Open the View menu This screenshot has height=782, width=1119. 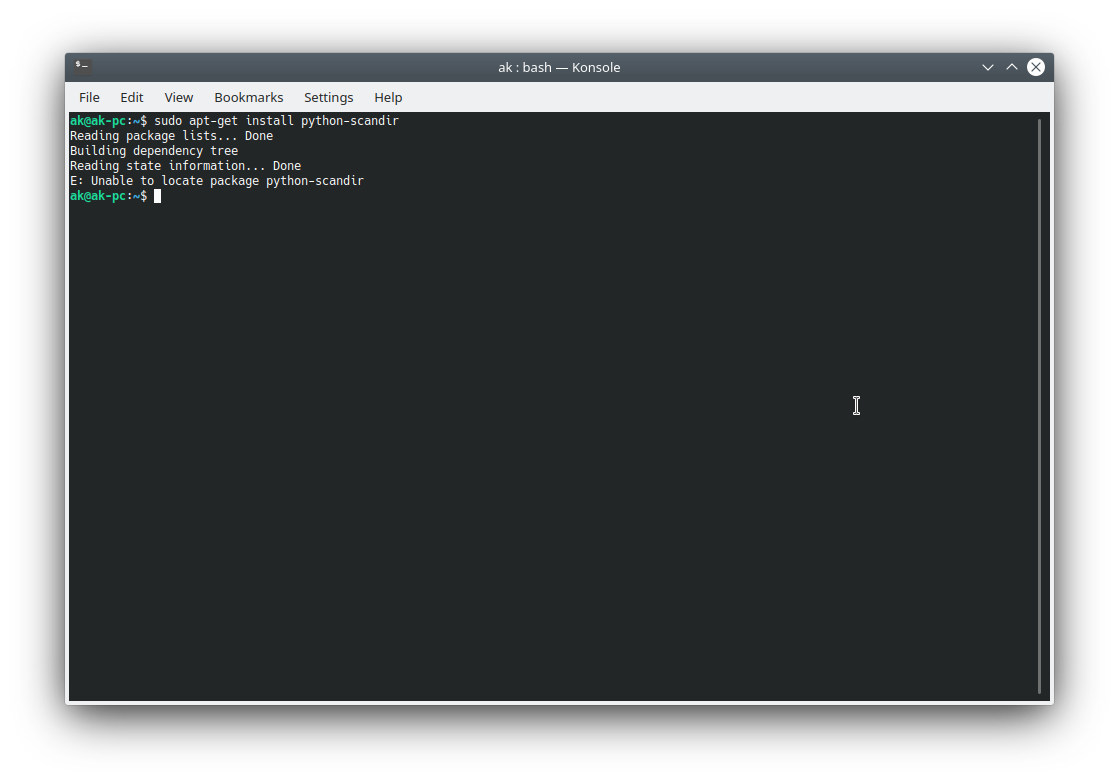pos(178,97)
